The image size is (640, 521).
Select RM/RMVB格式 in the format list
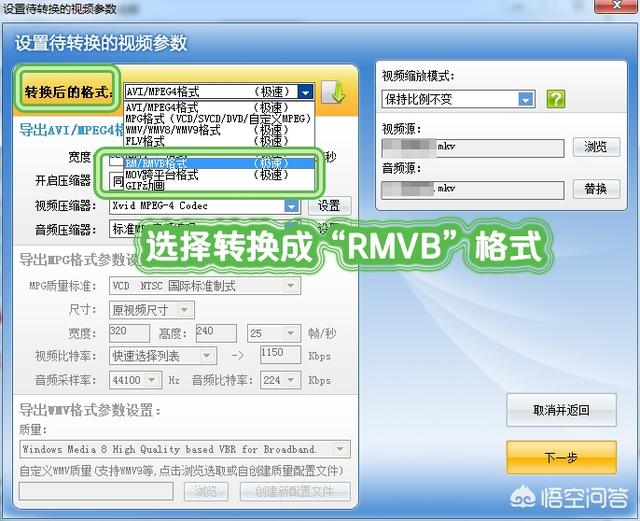(219, 163)
